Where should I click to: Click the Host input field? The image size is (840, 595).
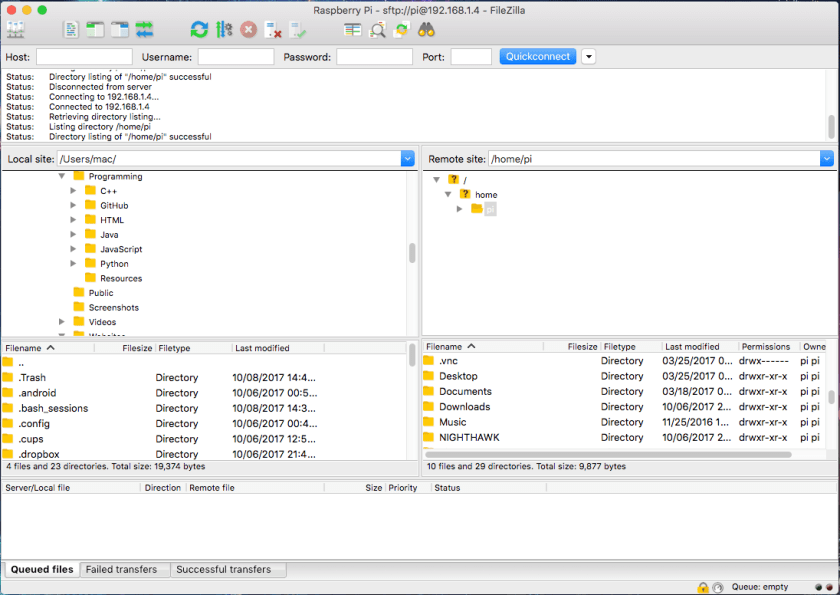[84, 56]
